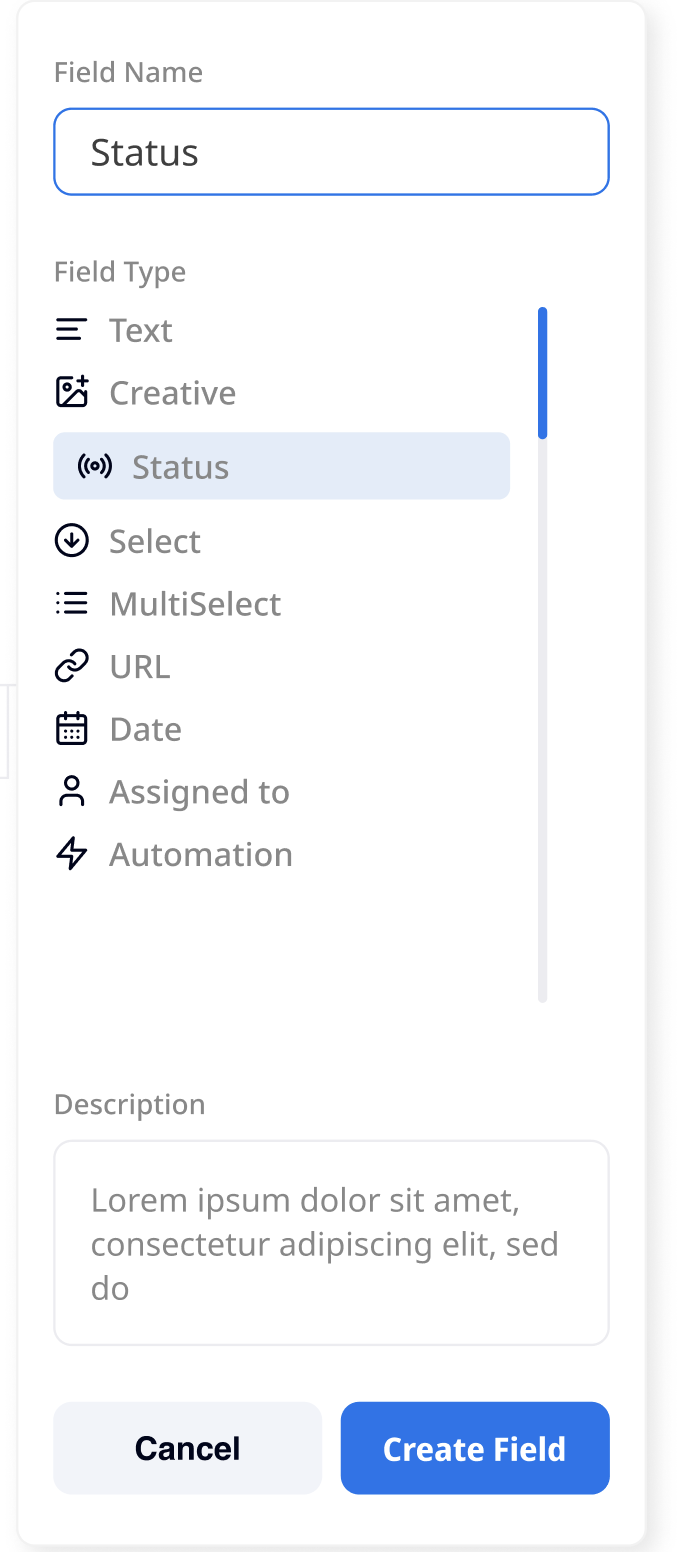Click the Assigned to person icon

(72, 791)
